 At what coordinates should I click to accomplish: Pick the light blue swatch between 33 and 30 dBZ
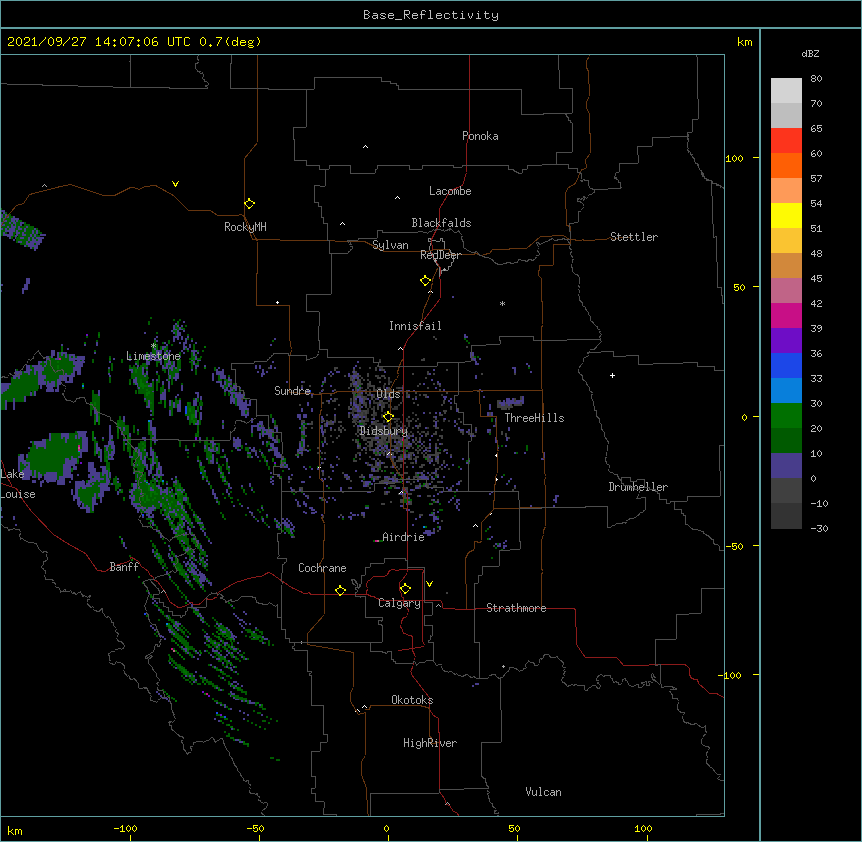pyautogui.click(x=786, y=390)
